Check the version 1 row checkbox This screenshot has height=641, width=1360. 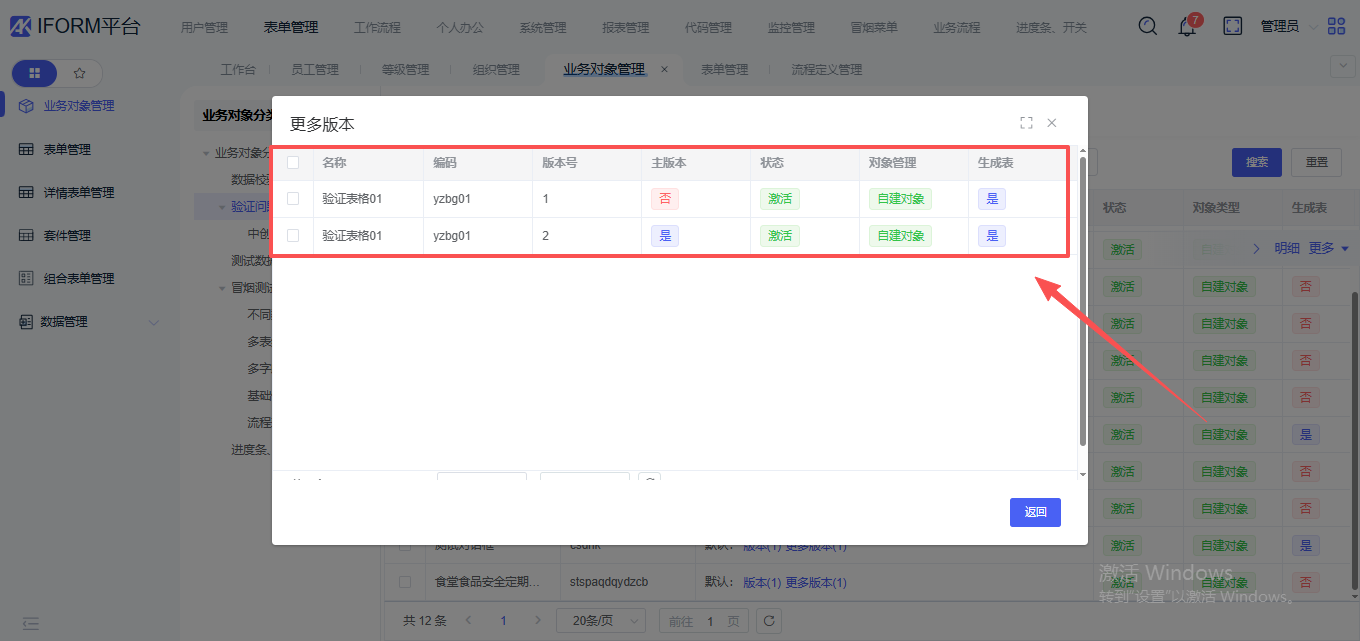click(x=293, y=199)
